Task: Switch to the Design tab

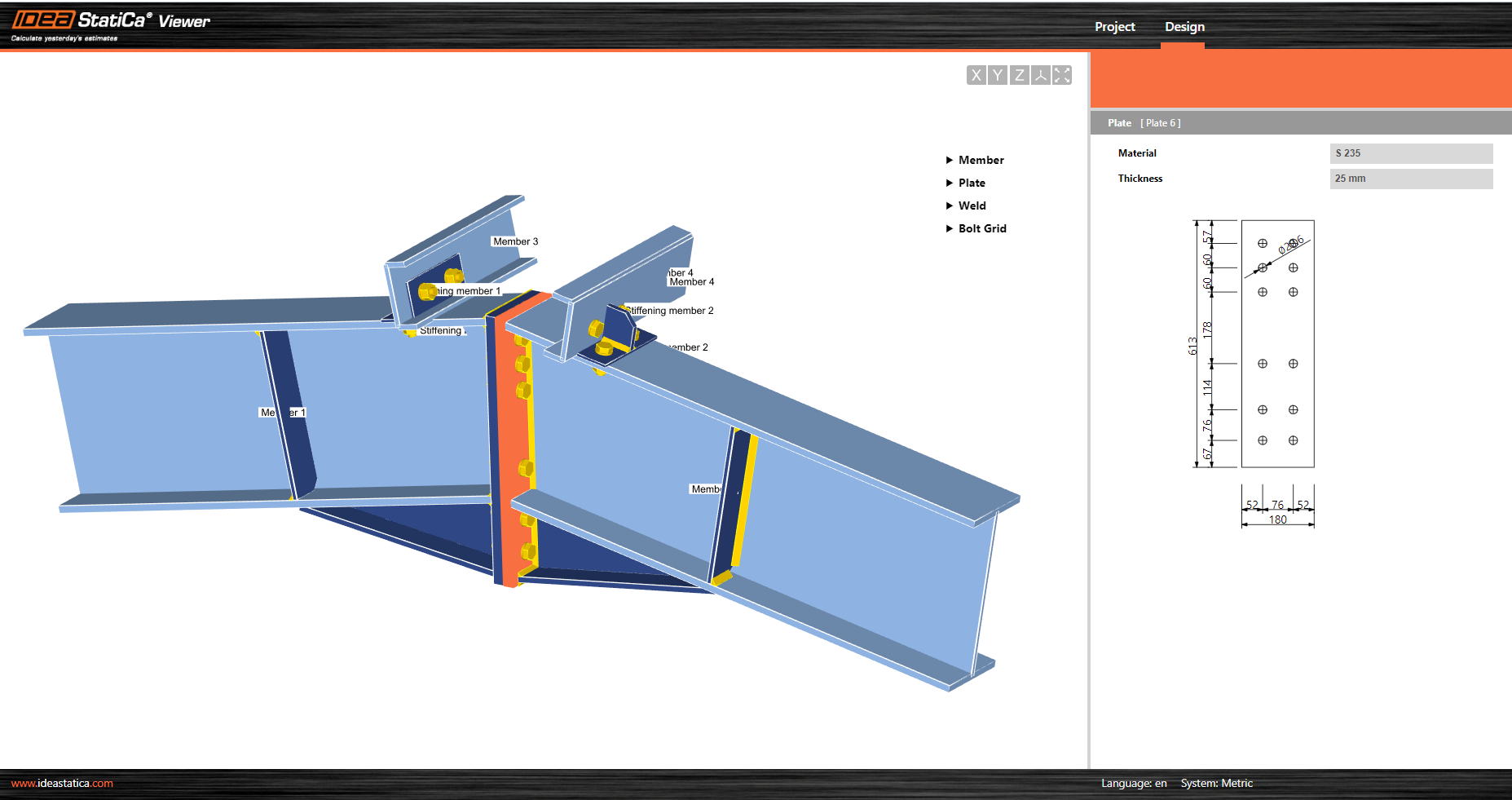Action: (x=1184, y=27)
